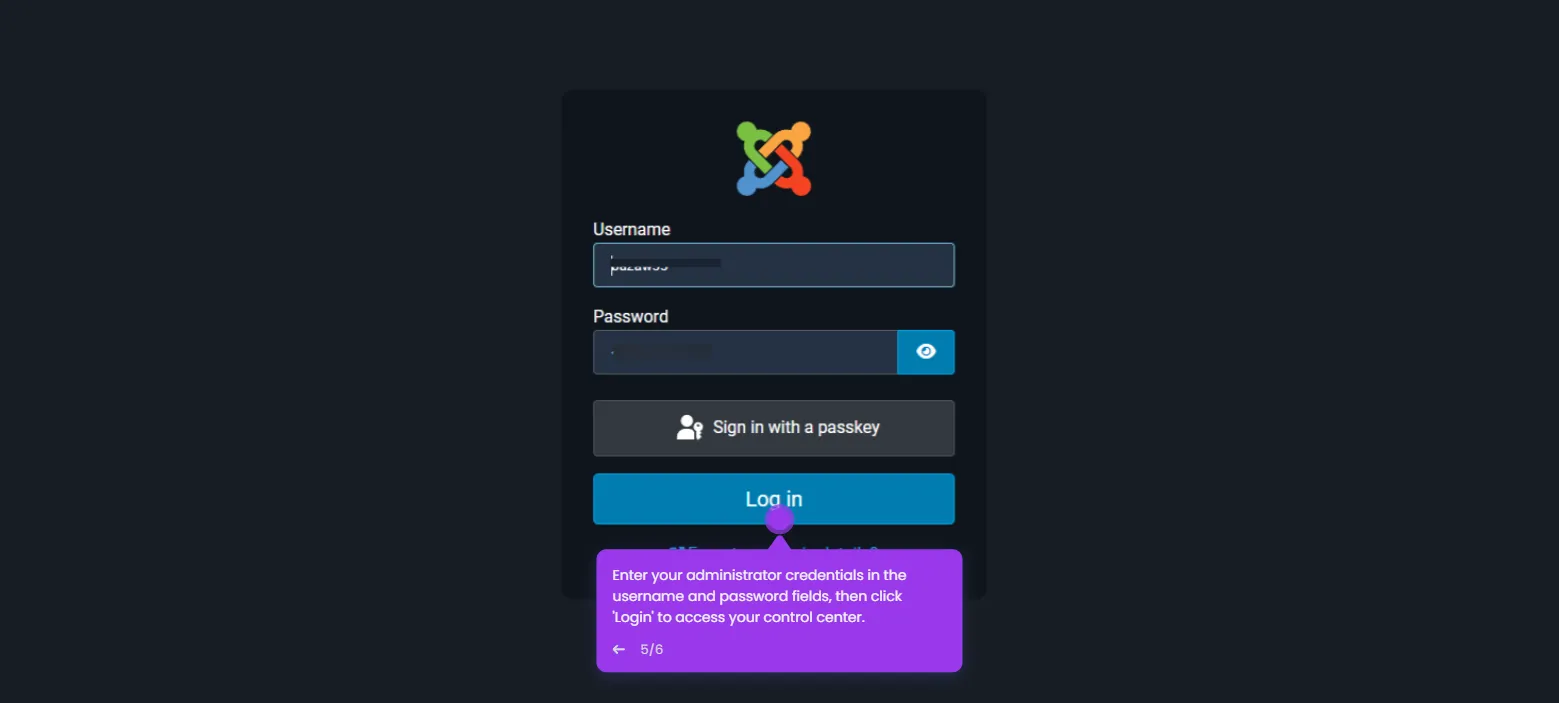Image resolution: width=1559 pixels, height=703 pixels.
Task: Click the redacted username text in field
Action: [666, 265]
